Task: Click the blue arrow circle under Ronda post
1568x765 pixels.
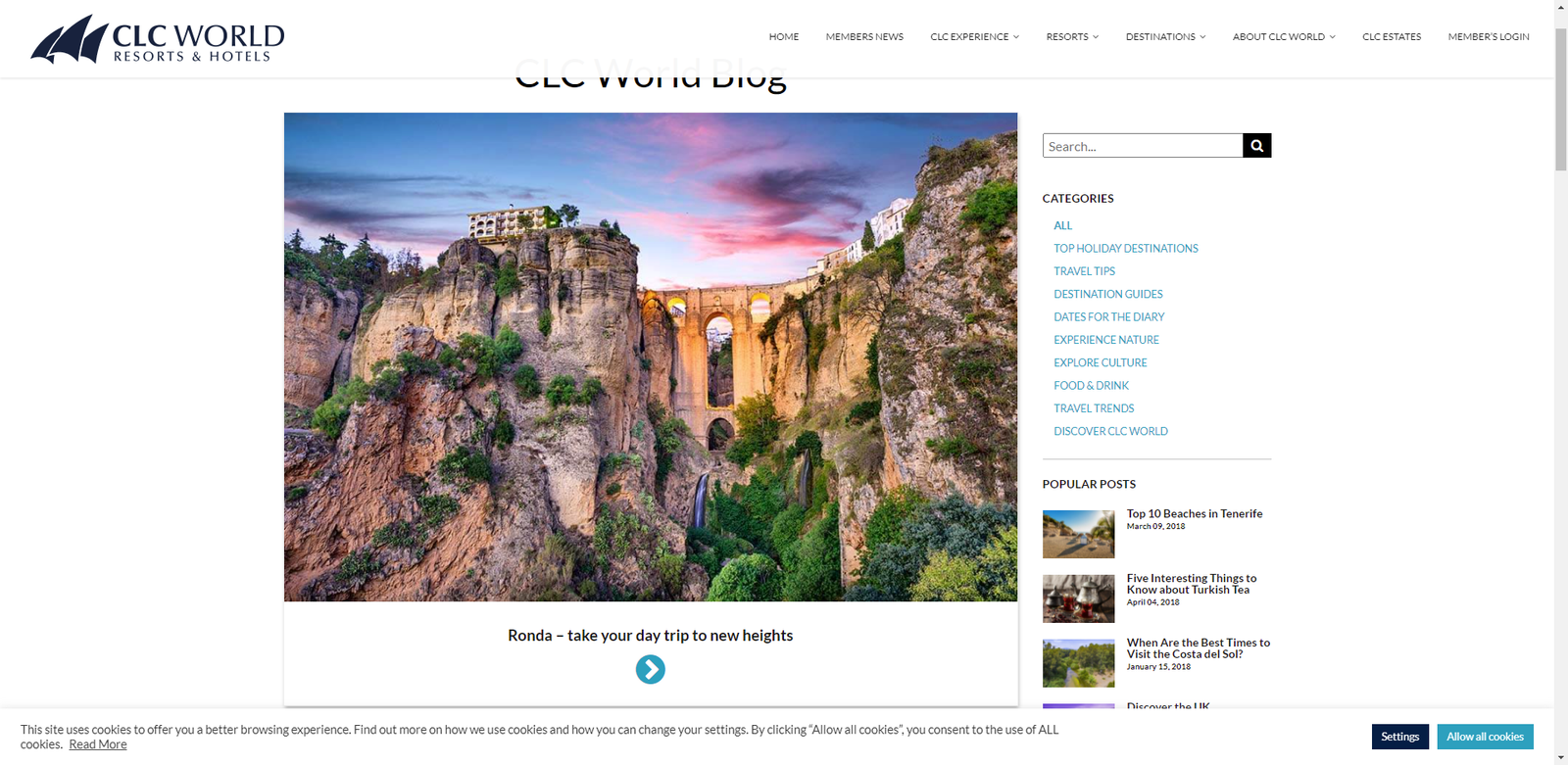Action: tap(650, 669)
